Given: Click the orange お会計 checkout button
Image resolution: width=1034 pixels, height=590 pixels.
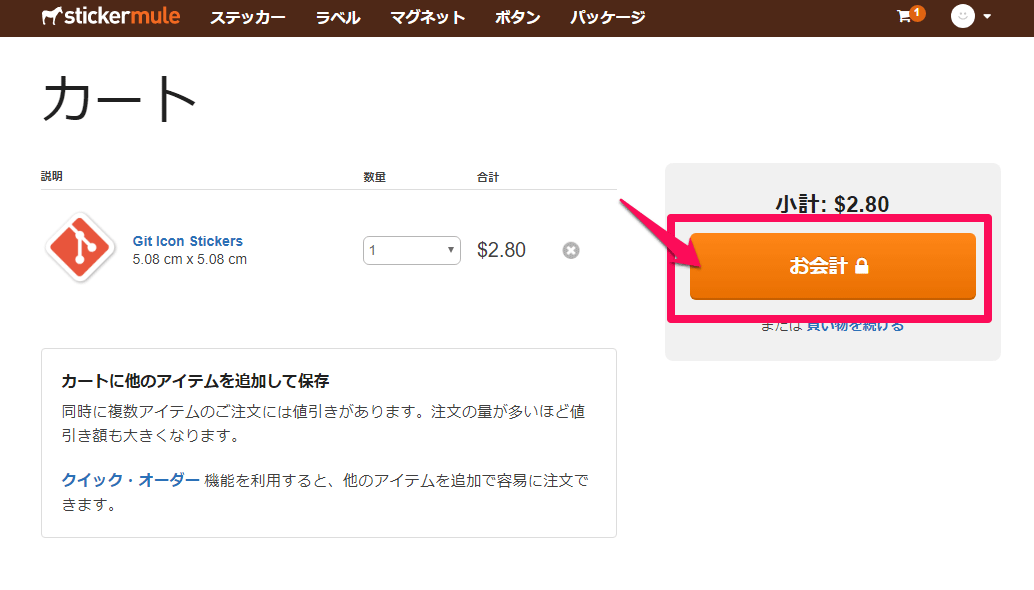Looking at the screenshot, I should (x=832, y=266).
